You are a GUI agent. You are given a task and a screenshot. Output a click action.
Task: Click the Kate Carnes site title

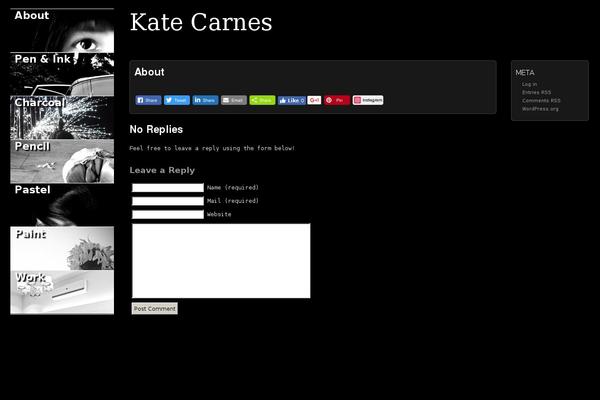click(x=201, y=22)
